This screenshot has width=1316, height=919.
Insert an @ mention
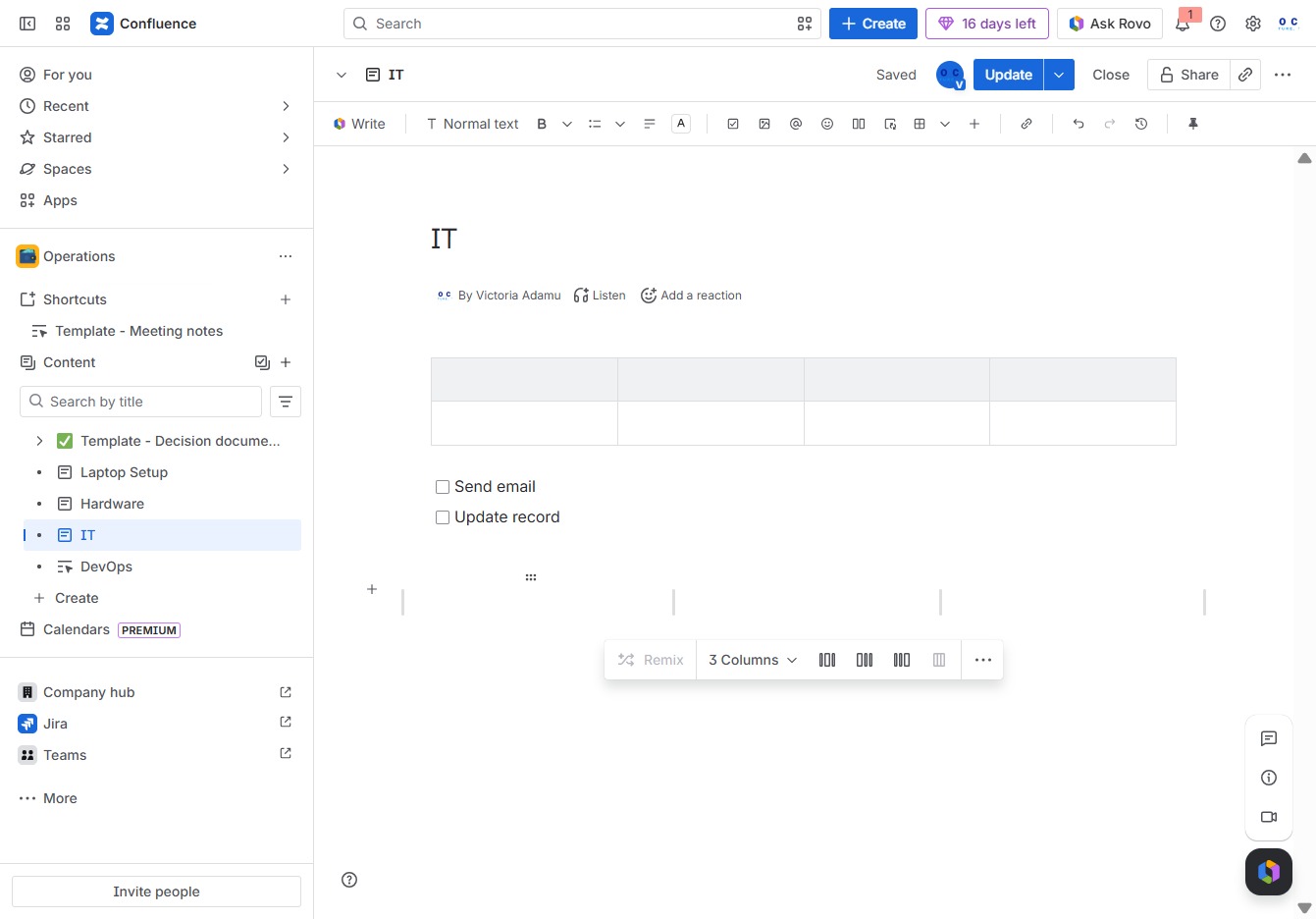(x=796, y=124)
